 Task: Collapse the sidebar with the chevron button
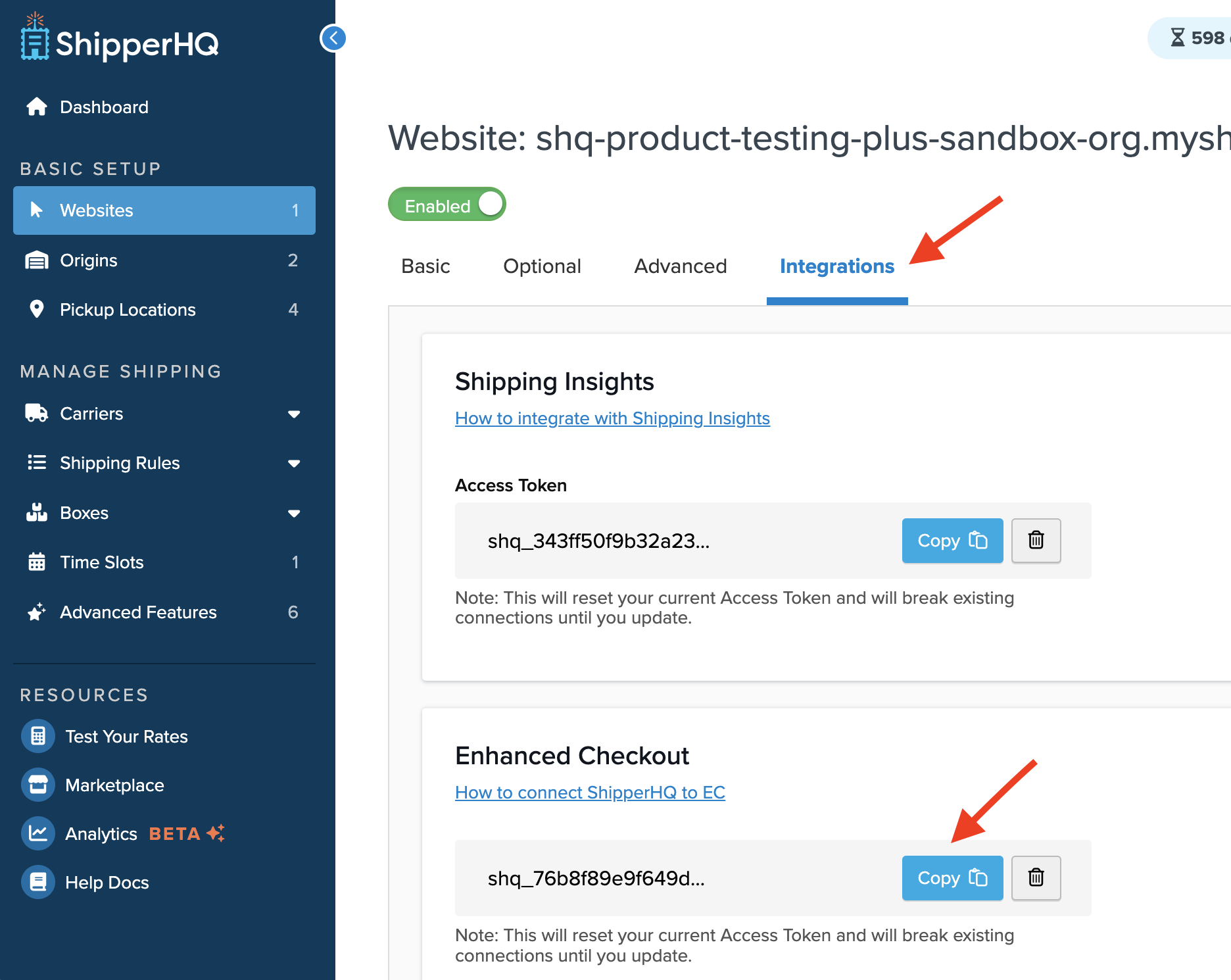point(333,38)
